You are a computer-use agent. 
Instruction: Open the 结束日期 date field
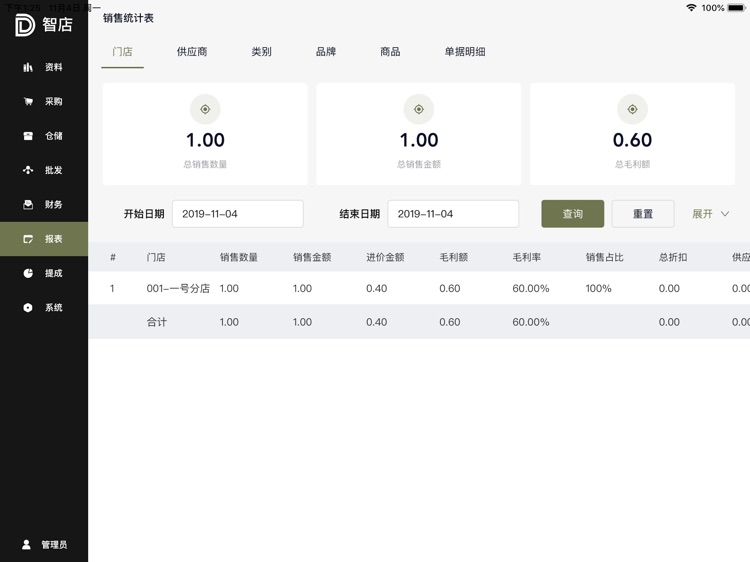453,214
